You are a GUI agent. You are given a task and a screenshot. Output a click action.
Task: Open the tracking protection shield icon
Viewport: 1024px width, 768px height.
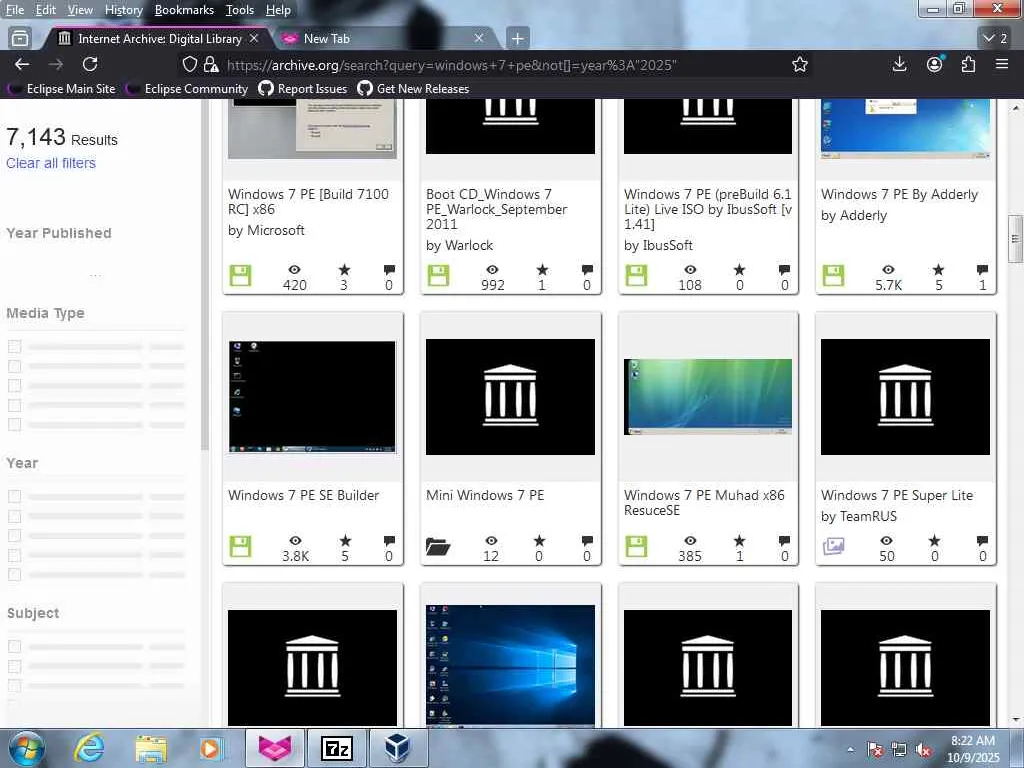click(189, 65)
